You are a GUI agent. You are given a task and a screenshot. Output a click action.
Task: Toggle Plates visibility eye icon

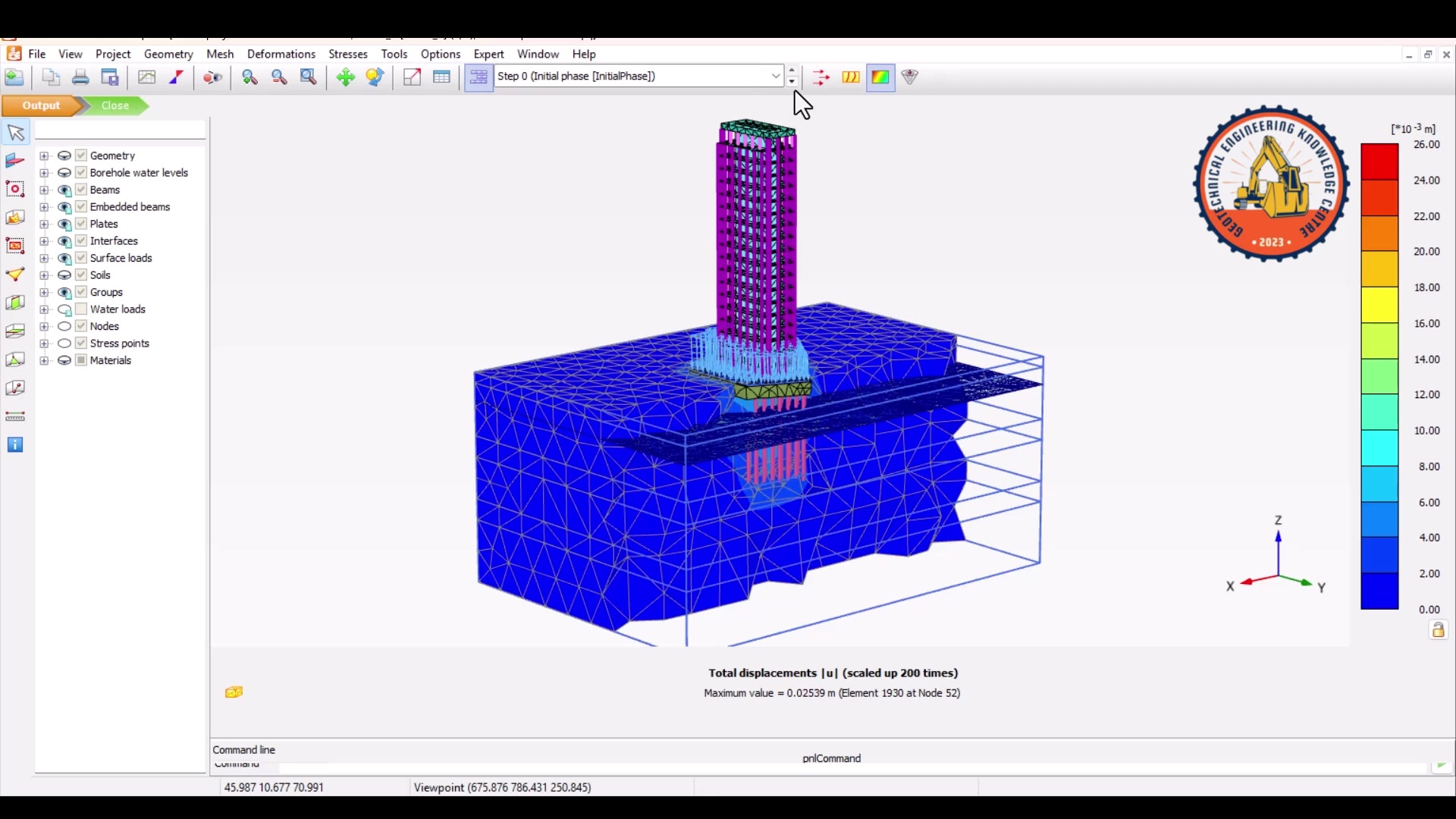[x=64, y=224]
